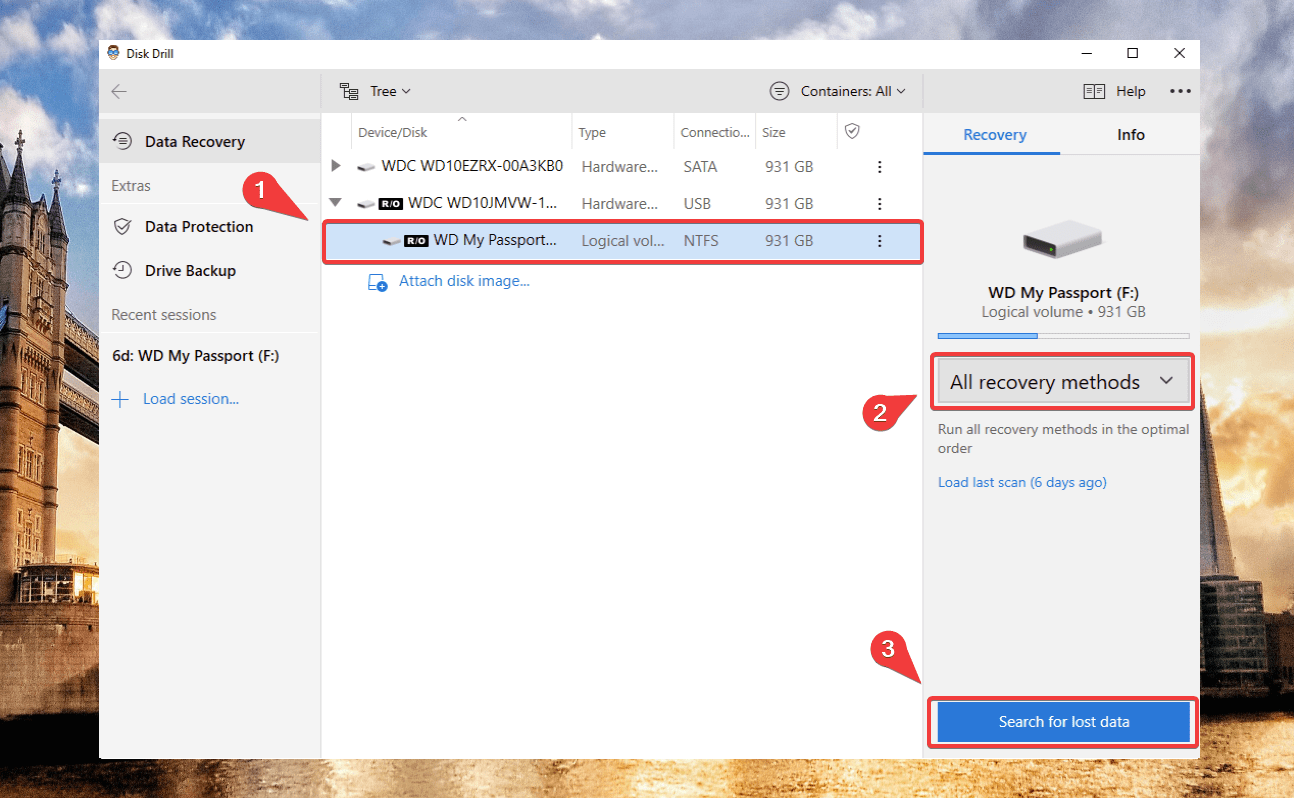The height and width of the screenshot is (798, 1294).
Task: Click the Drive Backup clock icon
Action: point(122,270)
